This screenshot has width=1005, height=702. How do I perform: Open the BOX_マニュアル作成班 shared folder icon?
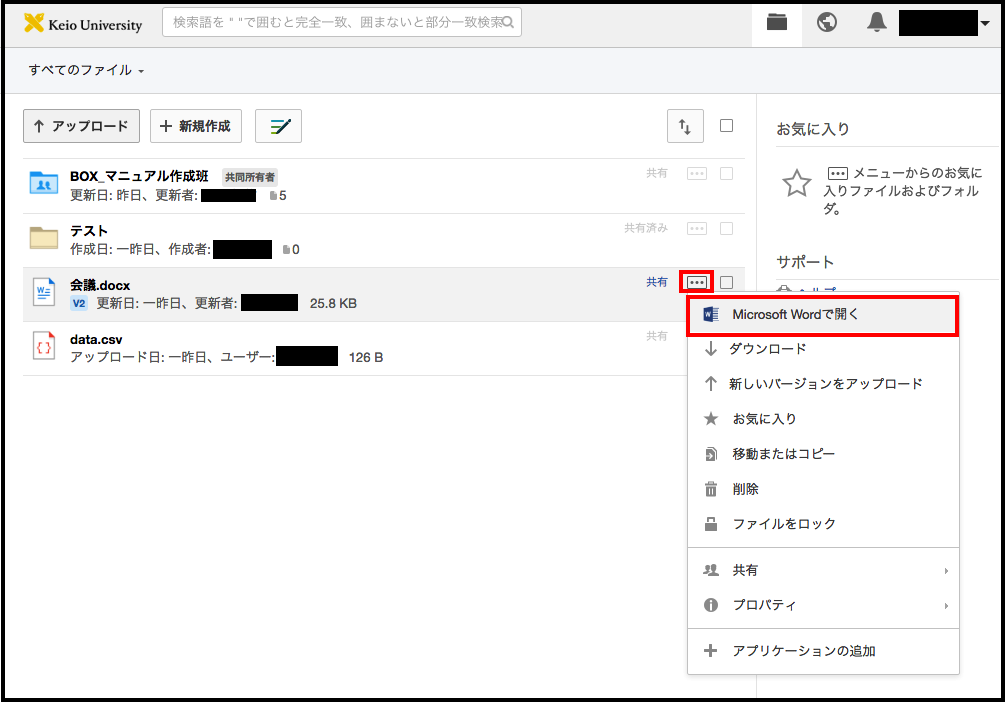pyautogui.click(x=44, y=184)
